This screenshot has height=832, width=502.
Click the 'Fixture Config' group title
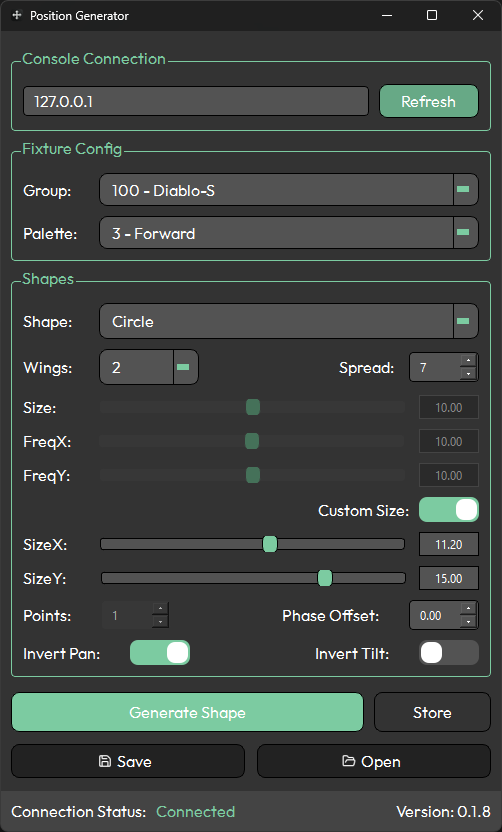tap(72, 149)
